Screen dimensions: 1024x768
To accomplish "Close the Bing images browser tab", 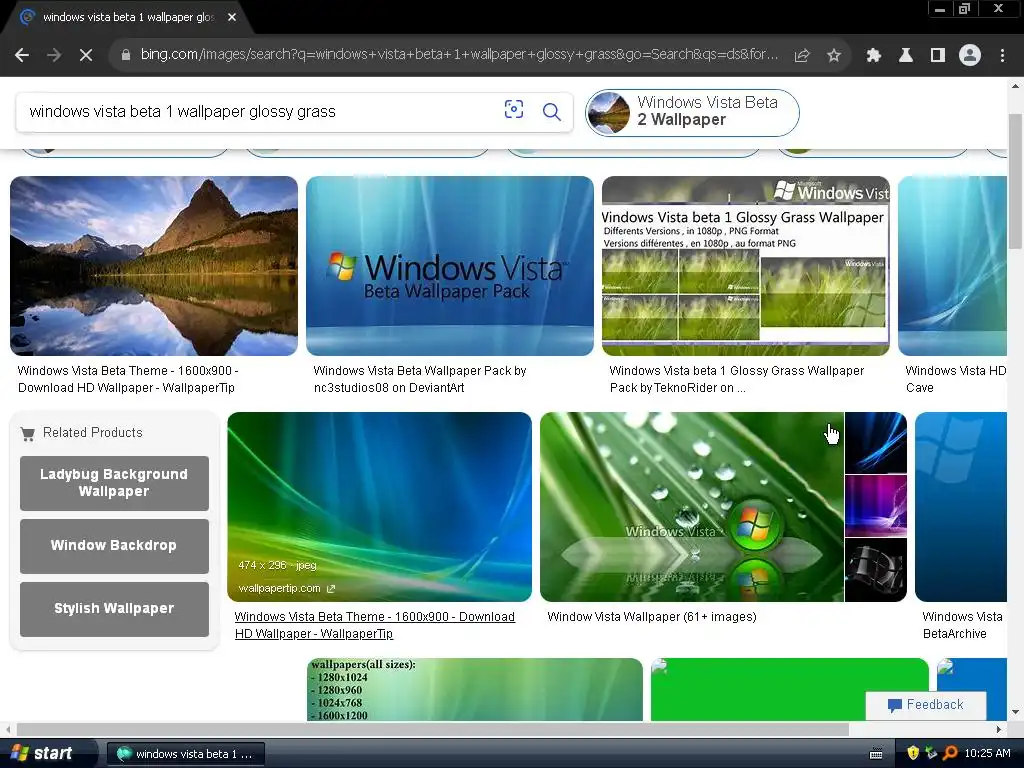I will pos(232,17).
